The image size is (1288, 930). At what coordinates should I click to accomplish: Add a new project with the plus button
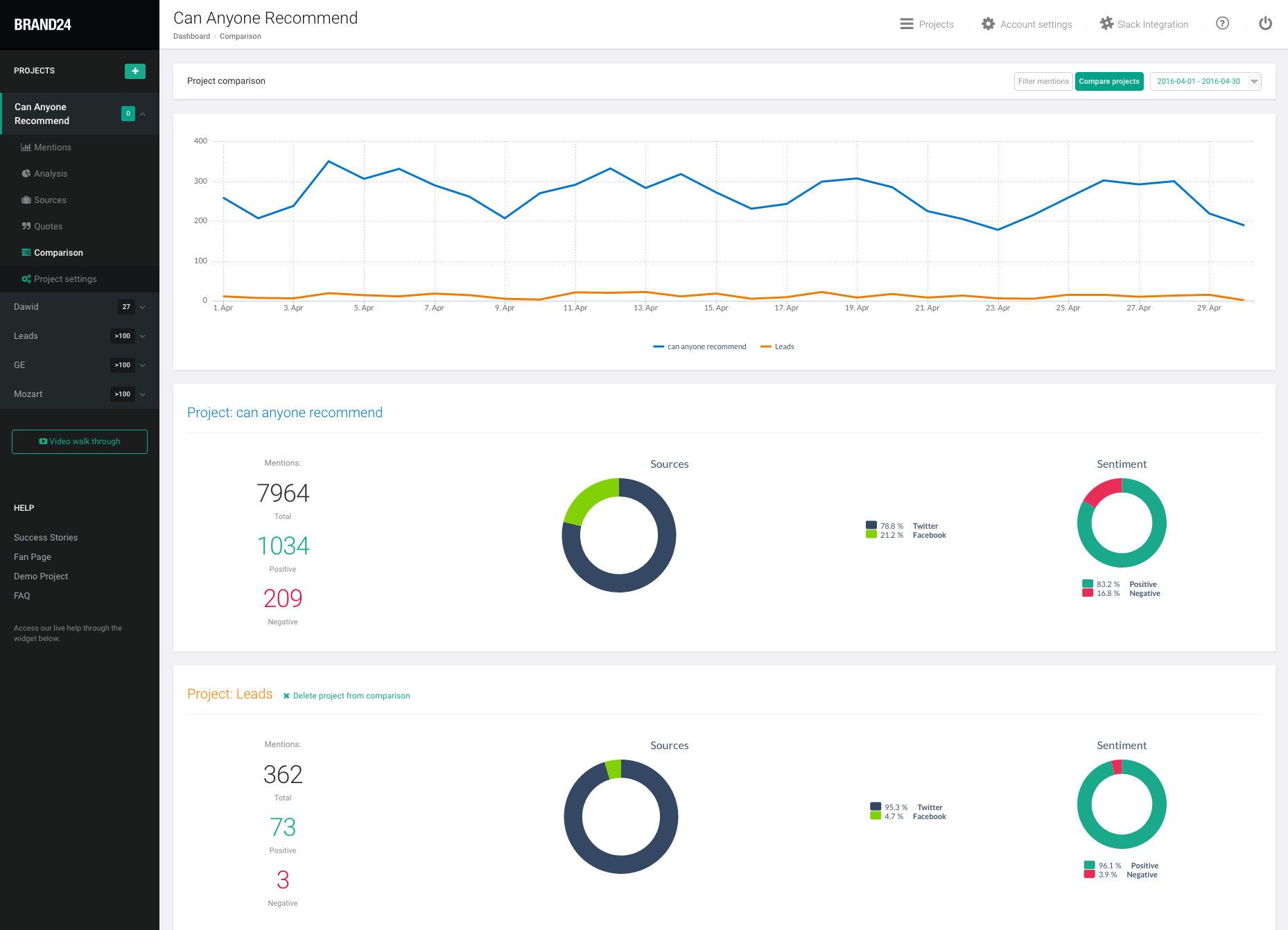[134, 71]
